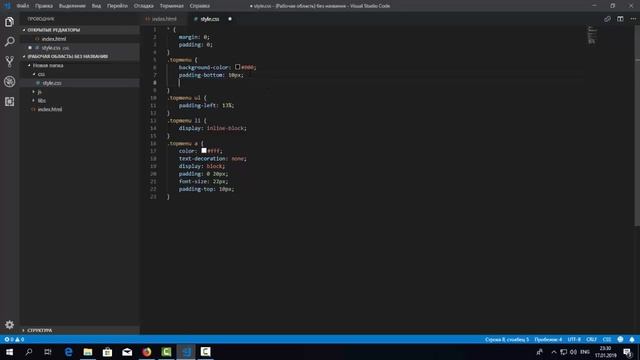Open the File (Файл) menu
640x360 pixels.
(23, 6)
